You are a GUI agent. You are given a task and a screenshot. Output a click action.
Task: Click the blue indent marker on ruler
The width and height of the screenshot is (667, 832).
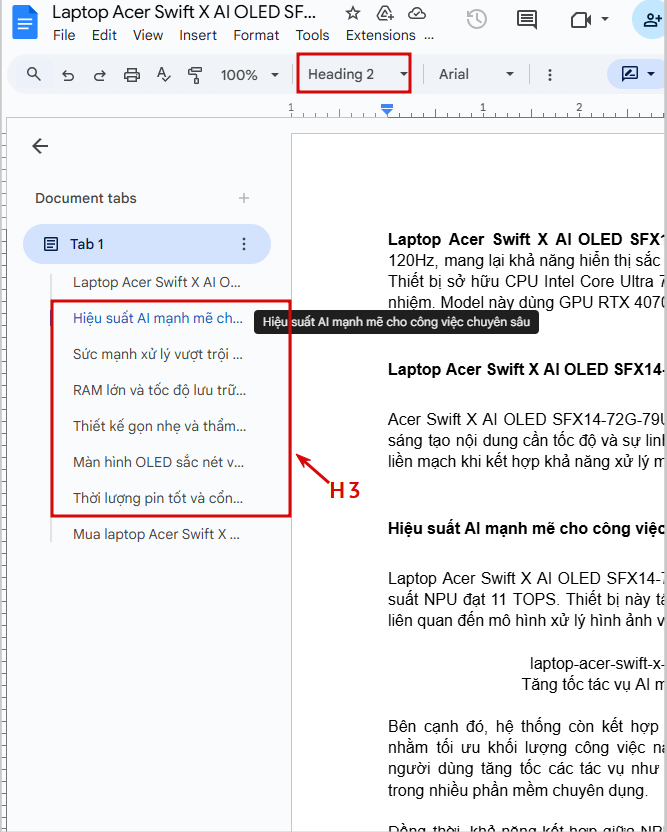click(x=387, y=109)
